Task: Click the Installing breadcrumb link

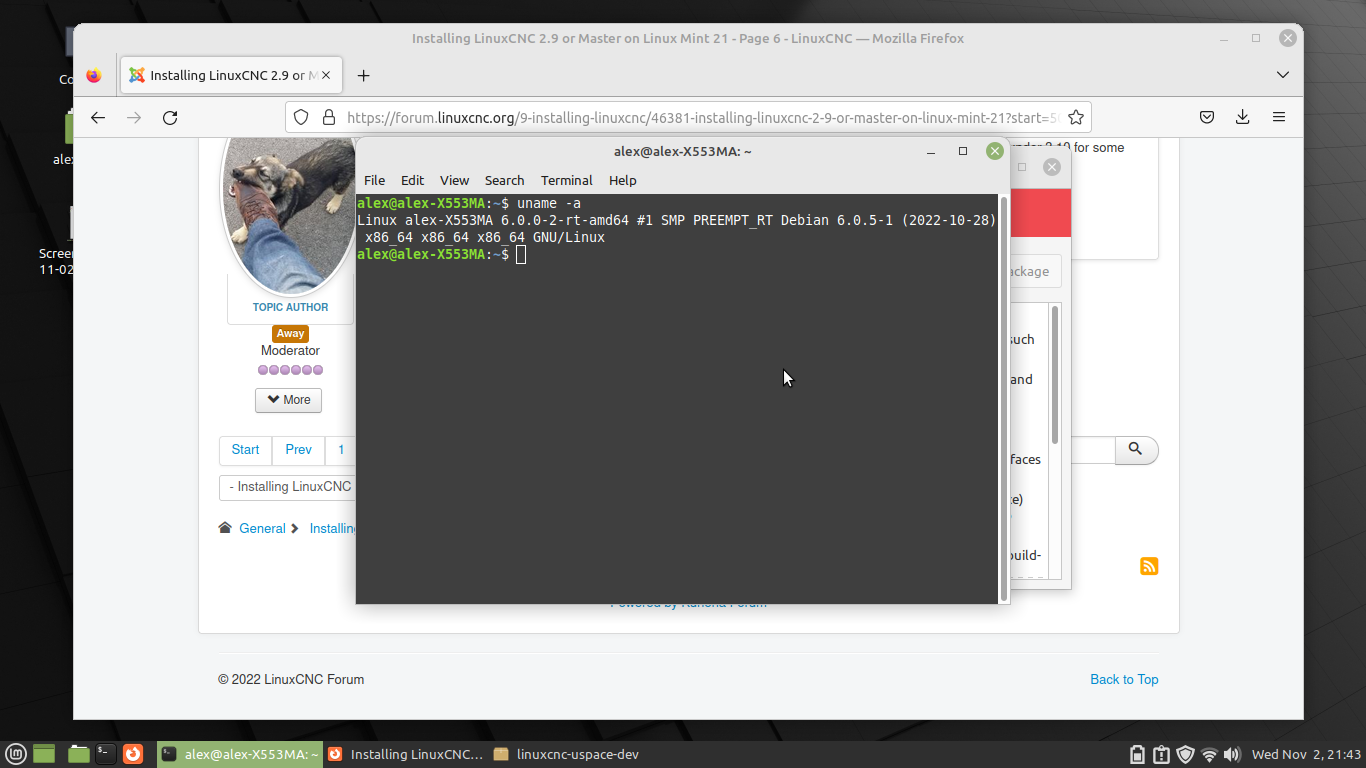Action: click(x=332, y=528)
